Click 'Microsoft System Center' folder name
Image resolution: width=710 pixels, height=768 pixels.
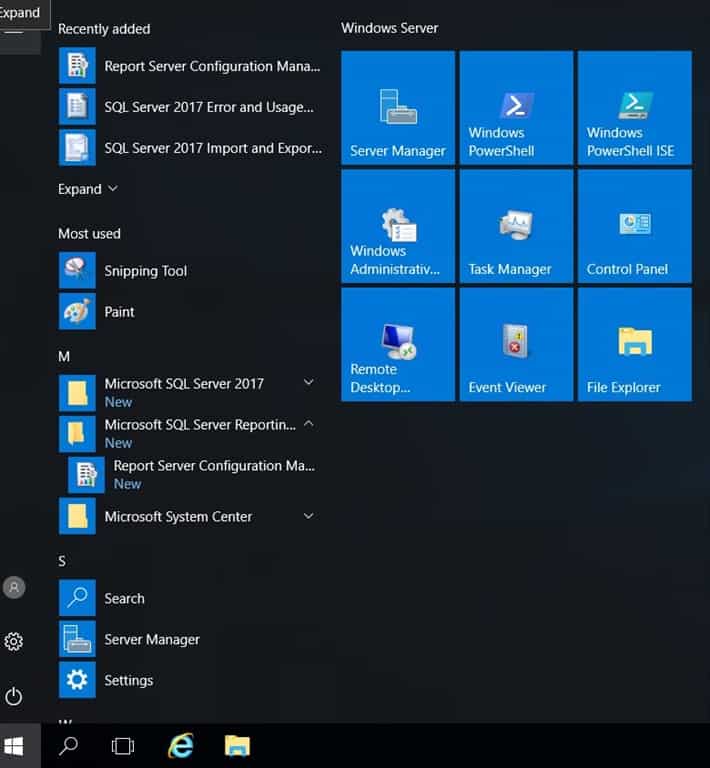coord(178,516)
